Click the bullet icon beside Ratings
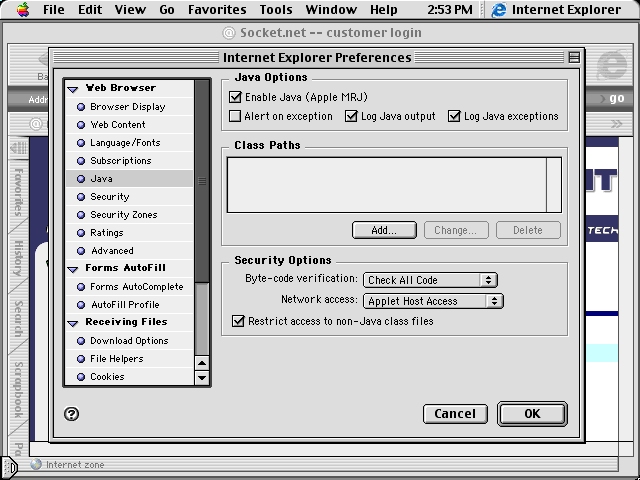The width and height of the screenshot is (640, 480). tap(81, 233)
